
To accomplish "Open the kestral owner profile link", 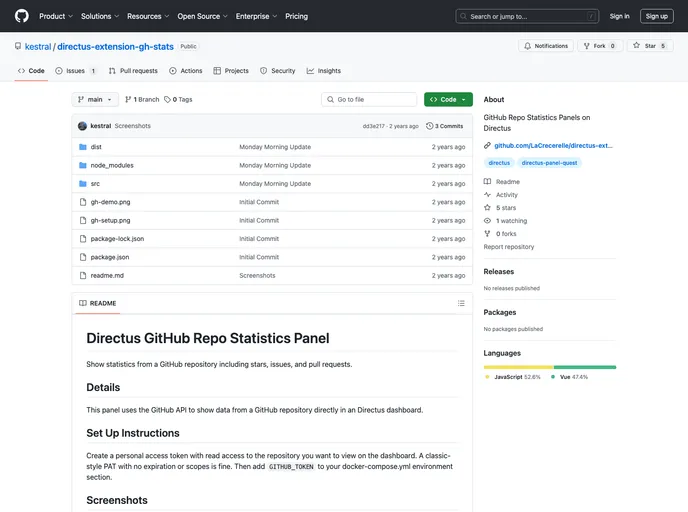I will tap(38, 47).
